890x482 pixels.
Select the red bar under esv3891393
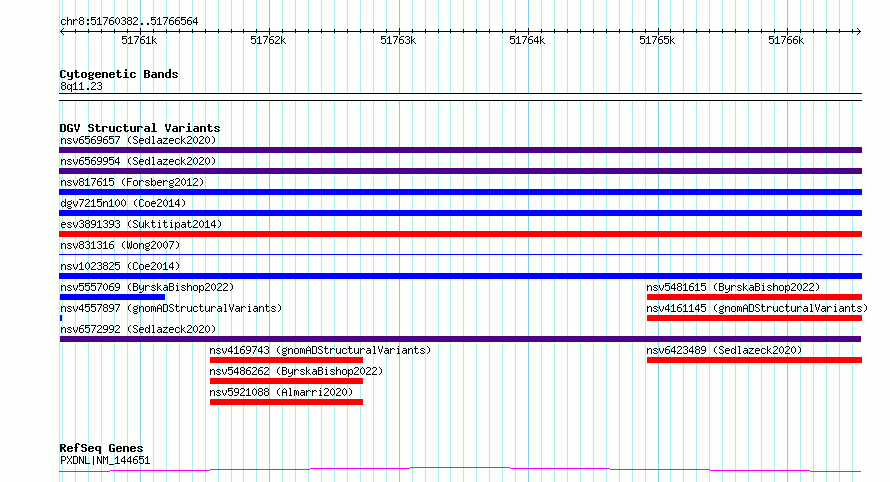(x=460, y=234)
